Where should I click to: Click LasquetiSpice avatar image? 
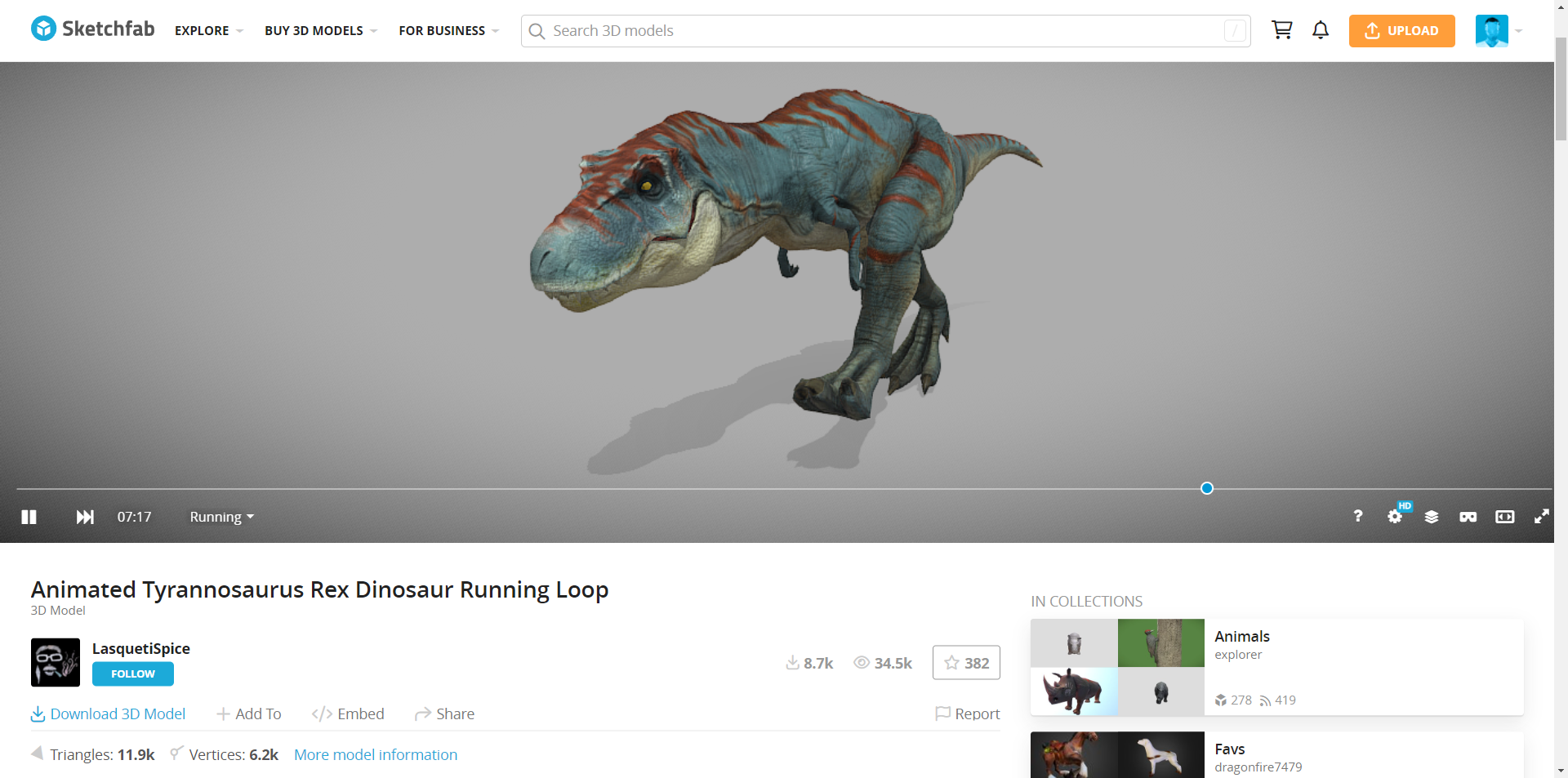point(56,662)
